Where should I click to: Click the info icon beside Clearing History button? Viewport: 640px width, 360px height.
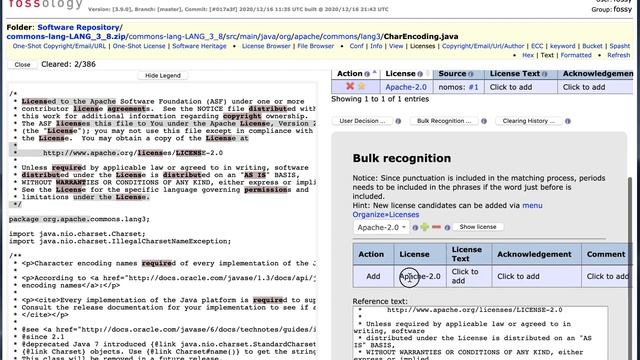[568, 121]
